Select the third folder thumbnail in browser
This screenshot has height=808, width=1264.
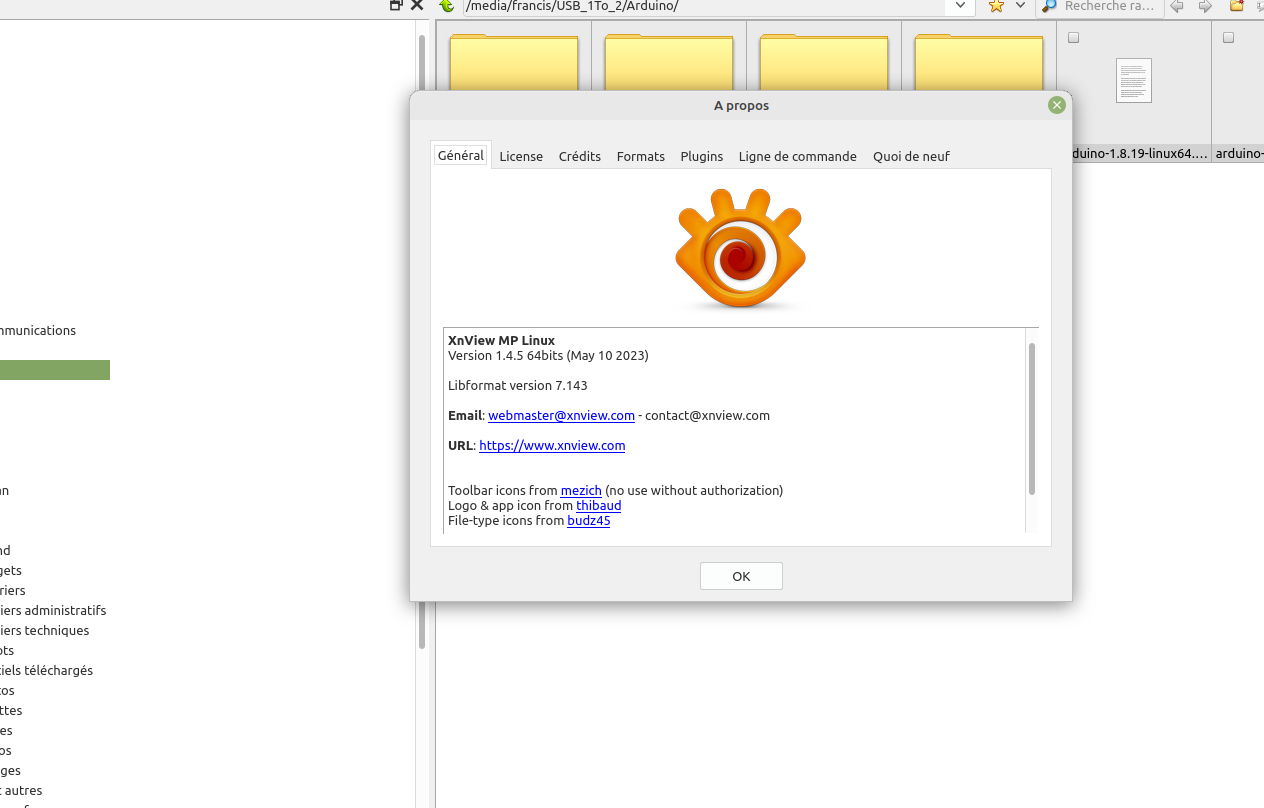point(824,63)
